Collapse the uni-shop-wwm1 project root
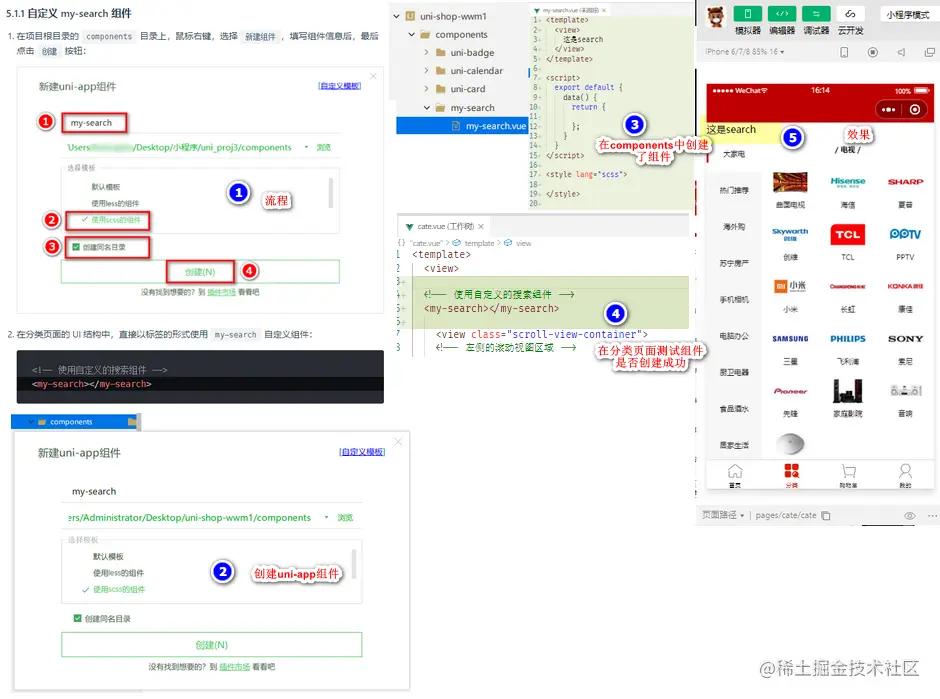The height and width of the screenshot is (699, 940). (396, 16)
